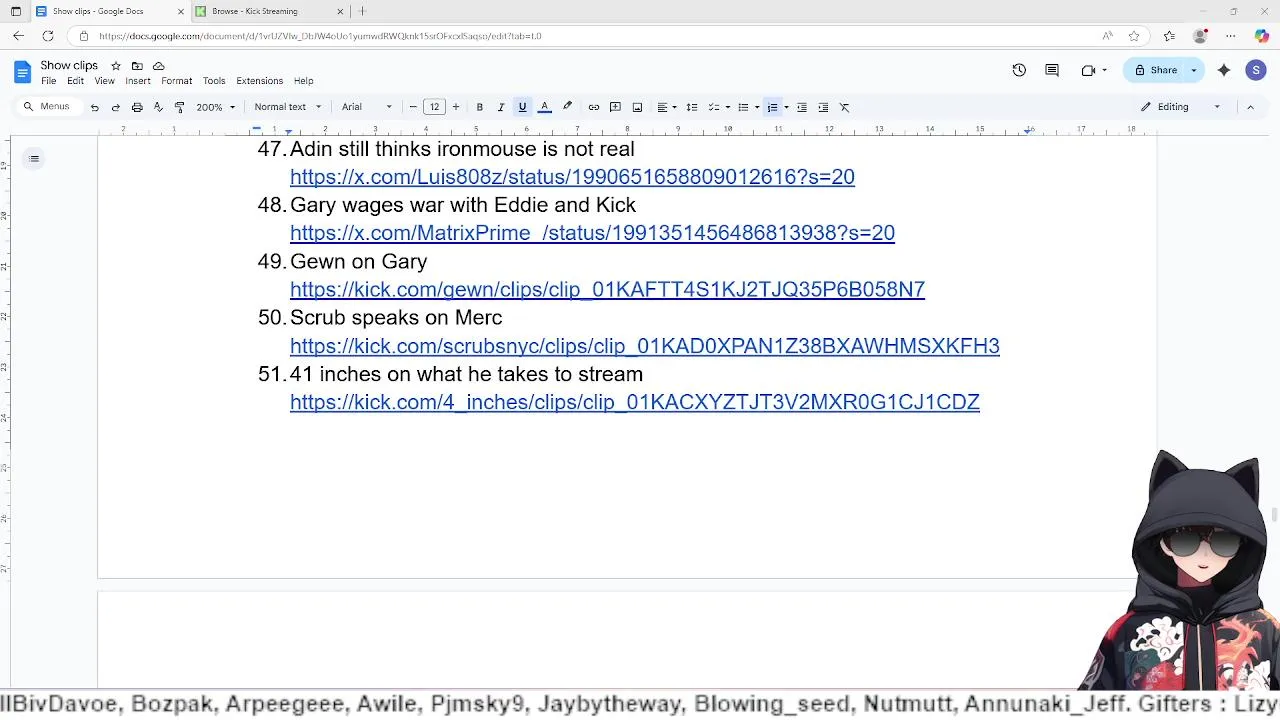Viewport: 1280px width, 720px height.
Task: Open Gemini sparkle assistant
Action: pyautogui.click(x=1223, y=70)
